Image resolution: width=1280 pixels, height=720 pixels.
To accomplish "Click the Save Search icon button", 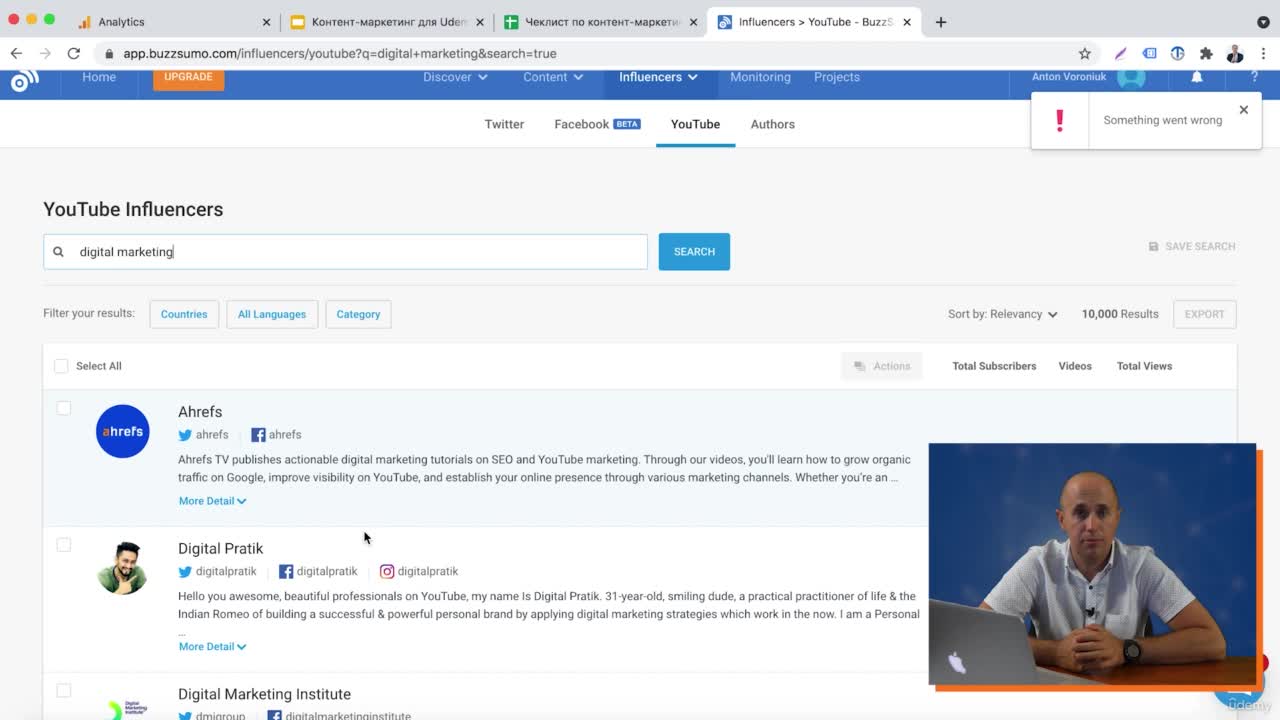I will click(1192, 246).
